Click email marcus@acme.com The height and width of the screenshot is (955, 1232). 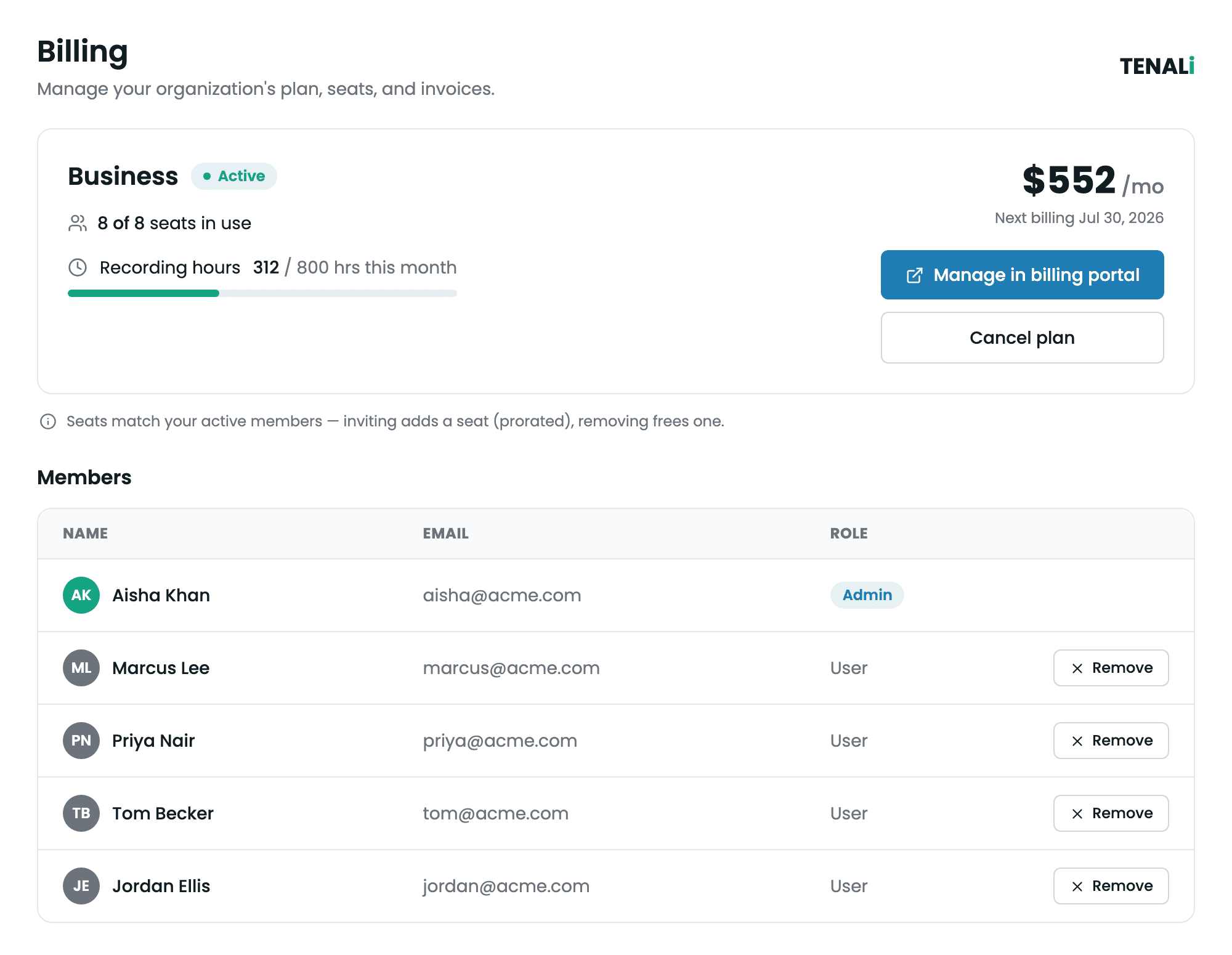(511, 668)
